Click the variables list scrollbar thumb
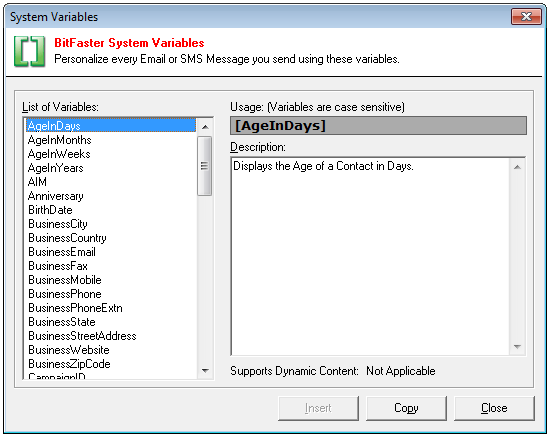550x437 pixels. (205, 166)
